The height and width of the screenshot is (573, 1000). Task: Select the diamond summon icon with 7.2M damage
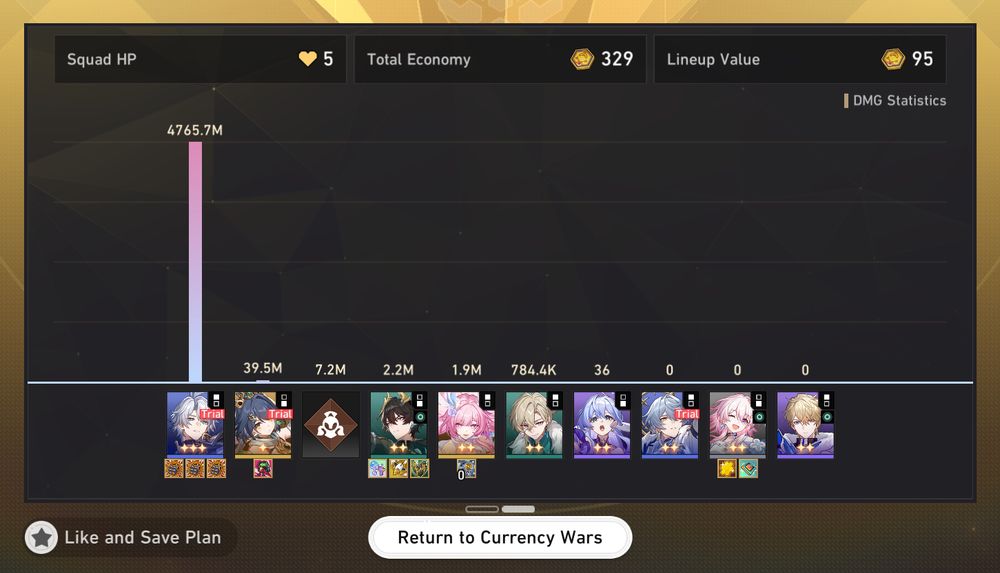point(330,424)
